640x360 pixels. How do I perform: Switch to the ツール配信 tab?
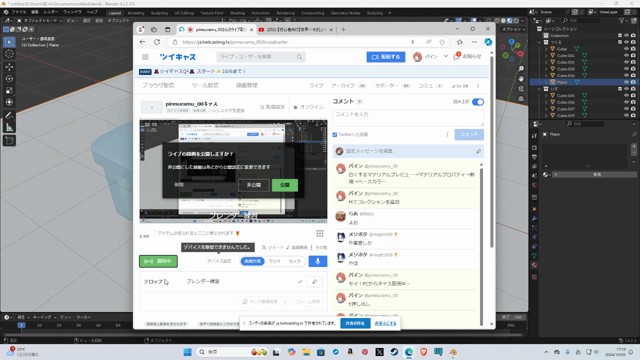tap(205, 85)
